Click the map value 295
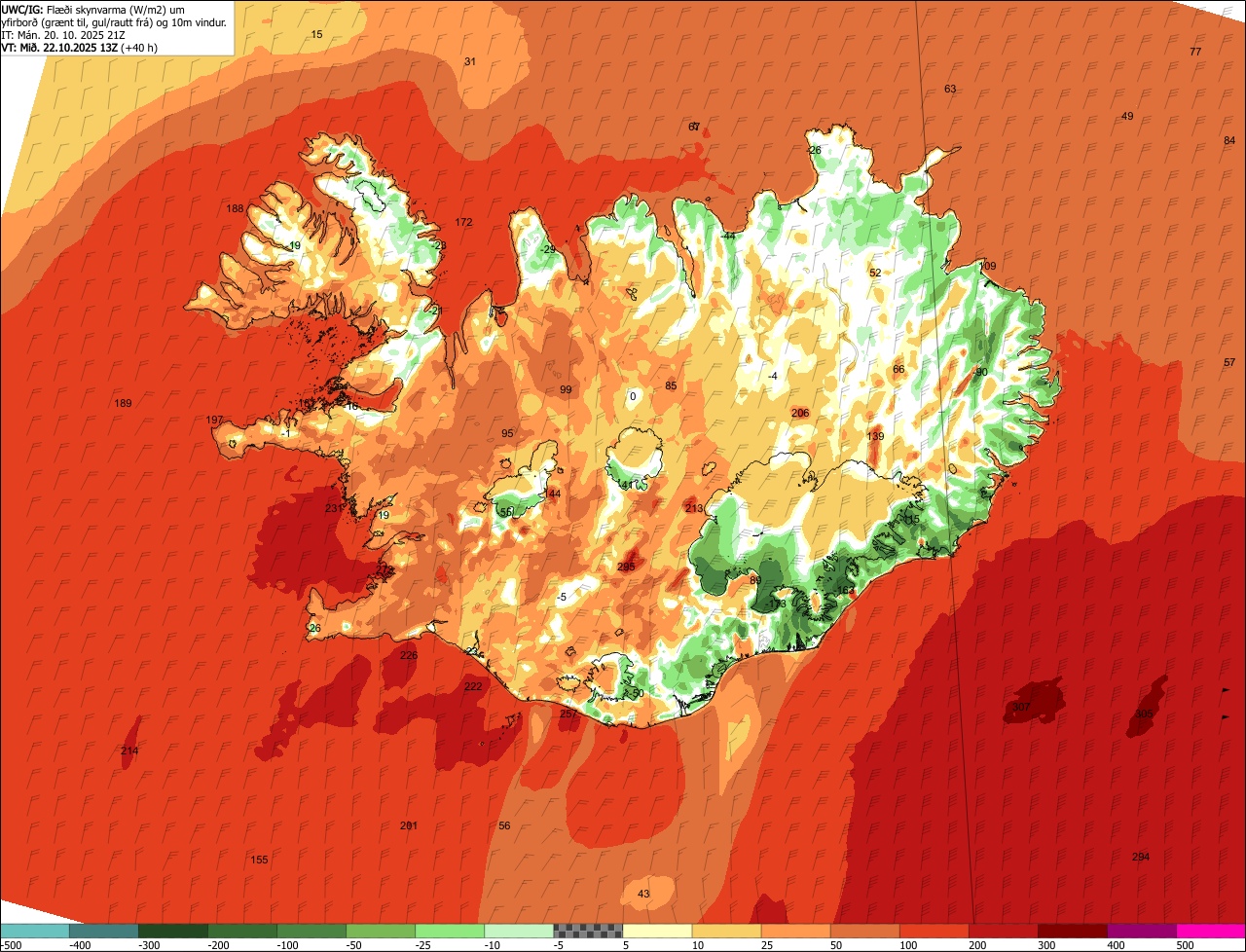This screenshot has height=952, width=1246. [626, 567]
